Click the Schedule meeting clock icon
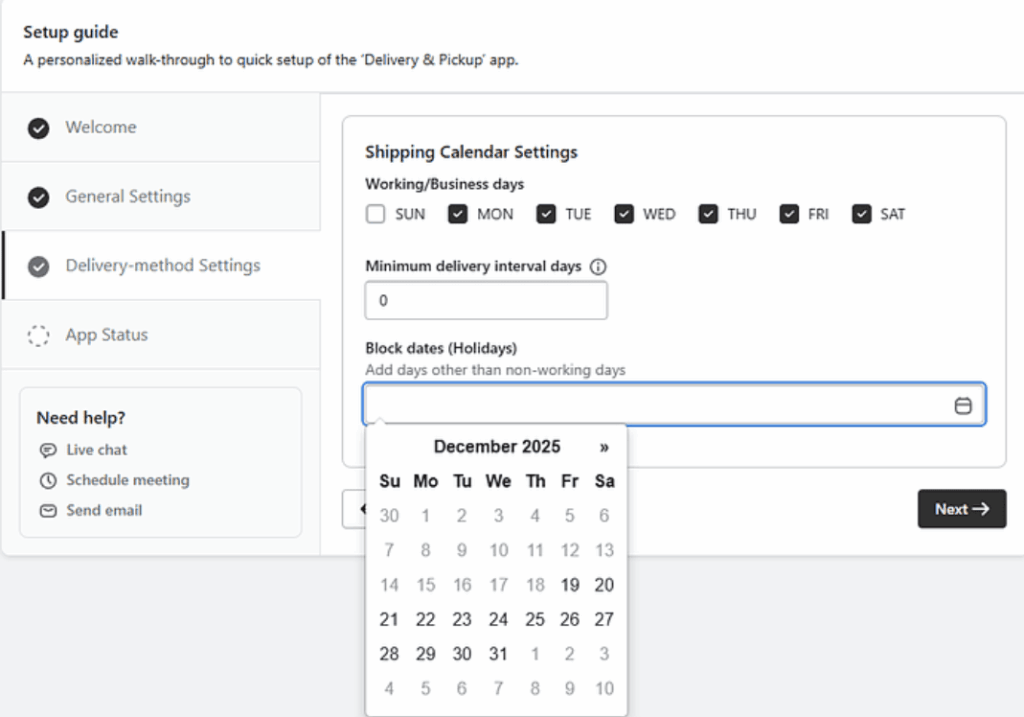The width and height of the screenshot is (1024, 717). pyautogui.click(x=48, y=480)
